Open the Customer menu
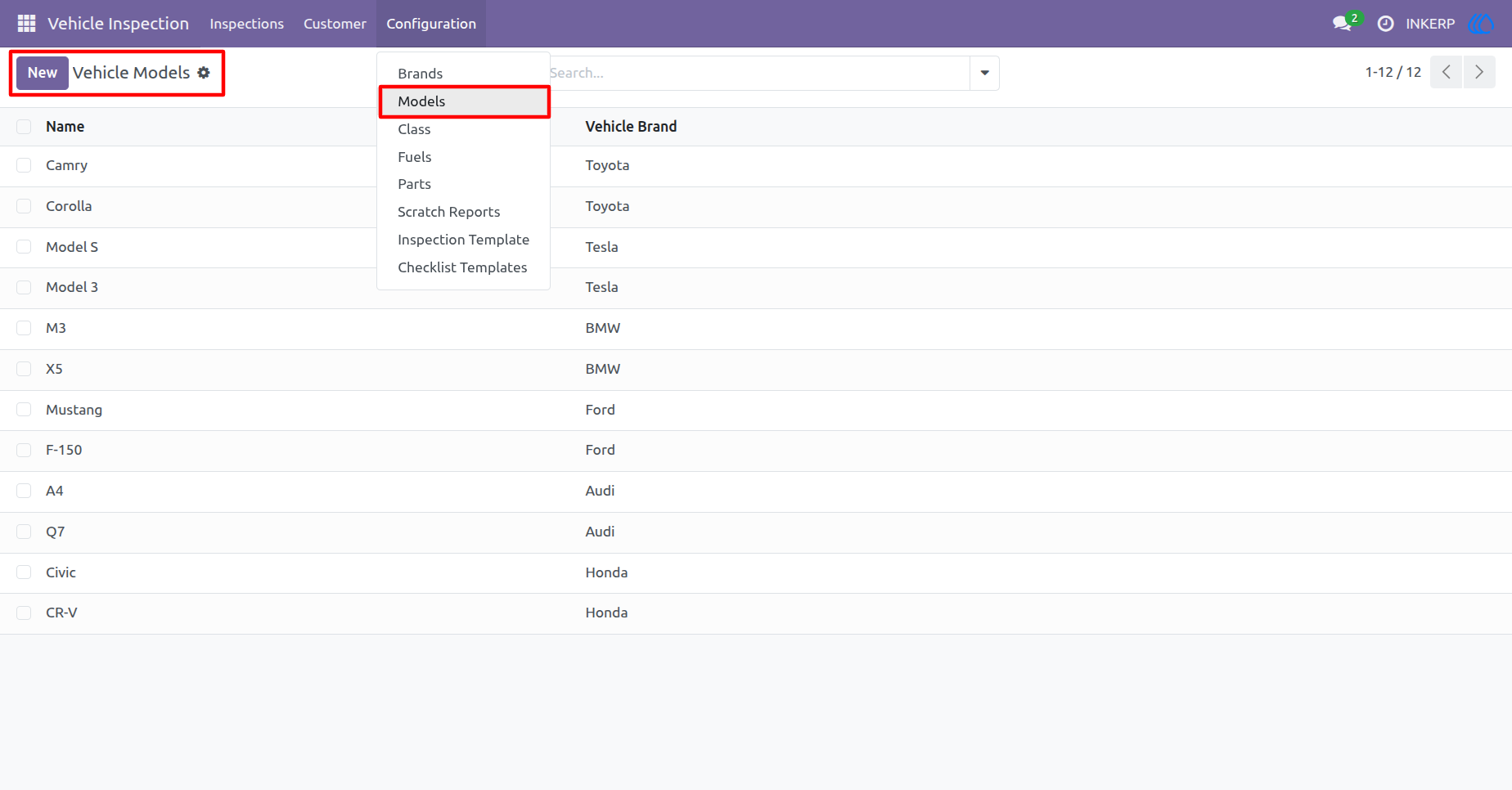This screenshot has height=790, width=1512. [x=335, y=24]
